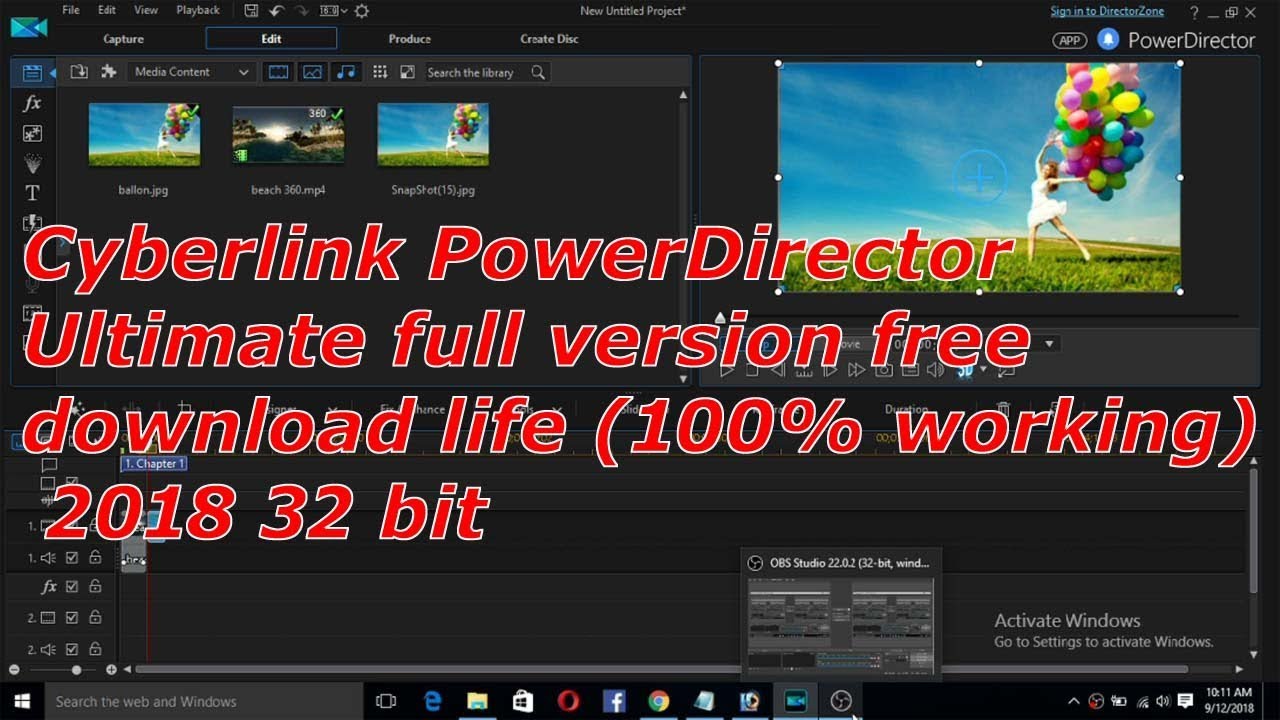Open OBS Studio taskbar icon
The image size is (1280, 720).
841,701
